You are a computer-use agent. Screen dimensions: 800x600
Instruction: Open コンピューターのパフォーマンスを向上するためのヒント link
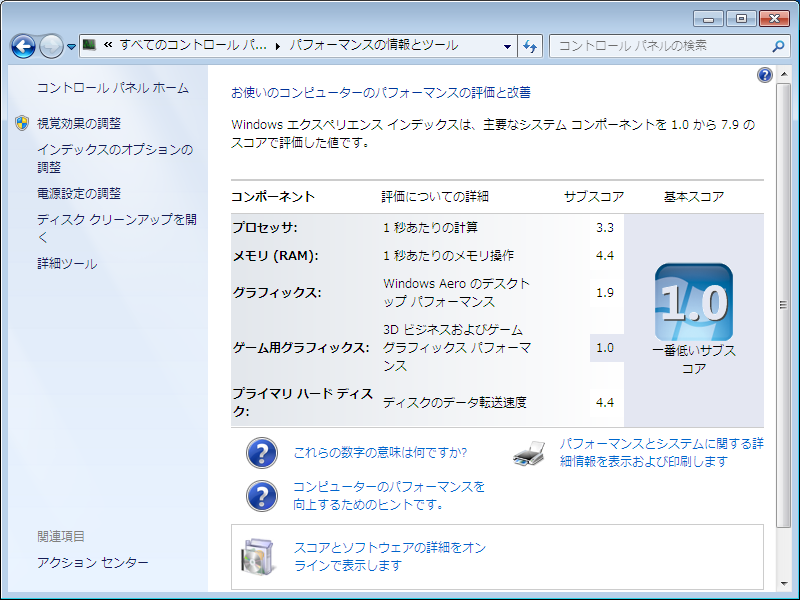389,495
